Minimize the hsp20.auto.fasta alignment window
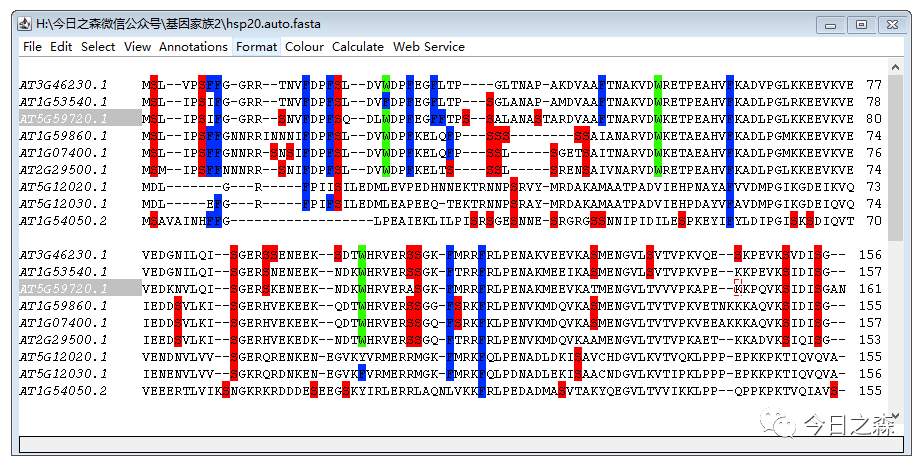Image resolution: width=924 pixels, height=465 pixels. click(831, 24)
